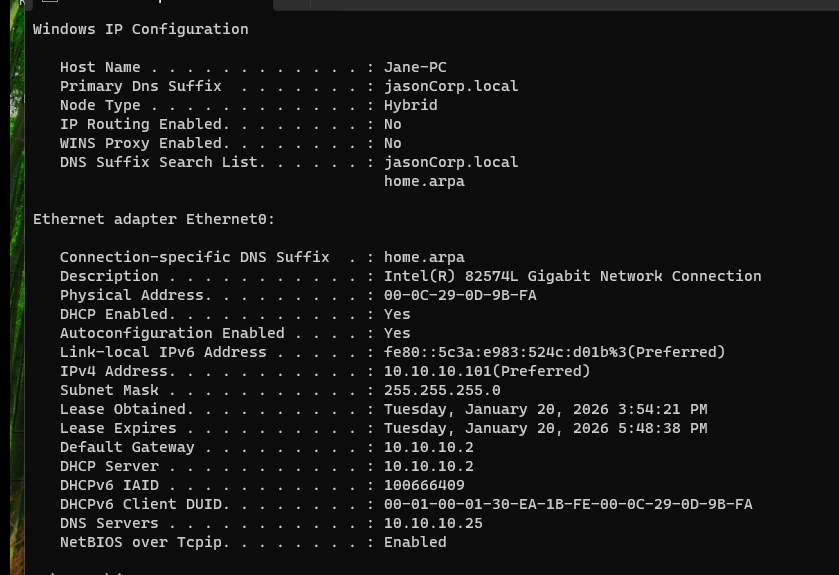Click the Link-local IPv6 address value
Viewport: 839px width, 575px height.
tap(554, 352)
